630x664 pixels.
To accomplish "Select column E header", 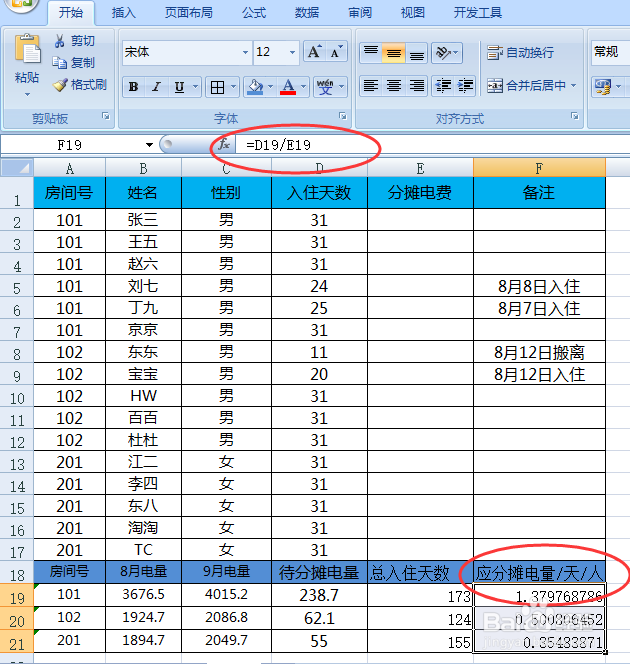I will 420,169.
